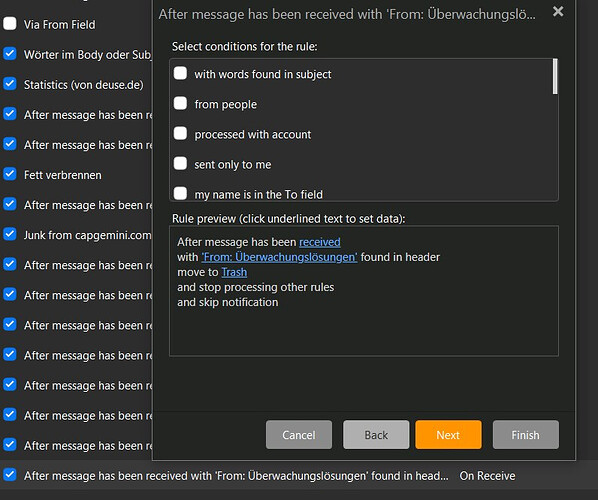The width and height of the screenshot is (598, 500).
Task: Edit the 'From: Überwachungslösungen' header link
Action: [279, 257]
